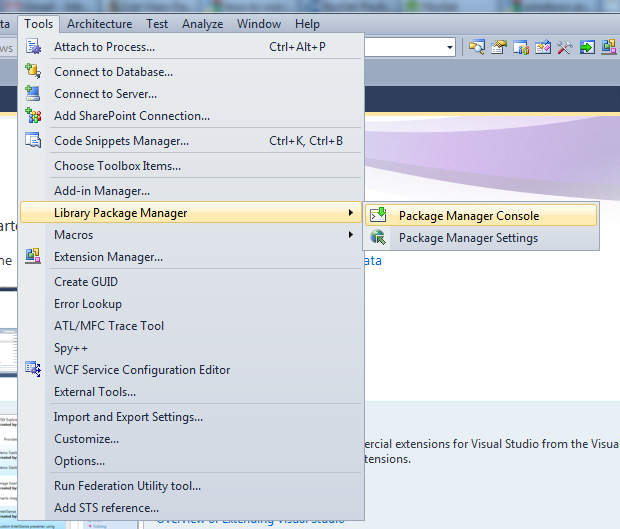The image size is (620, 529).
Task: Click the hammer and wrench toolbar icon
Action: [565, 47]
